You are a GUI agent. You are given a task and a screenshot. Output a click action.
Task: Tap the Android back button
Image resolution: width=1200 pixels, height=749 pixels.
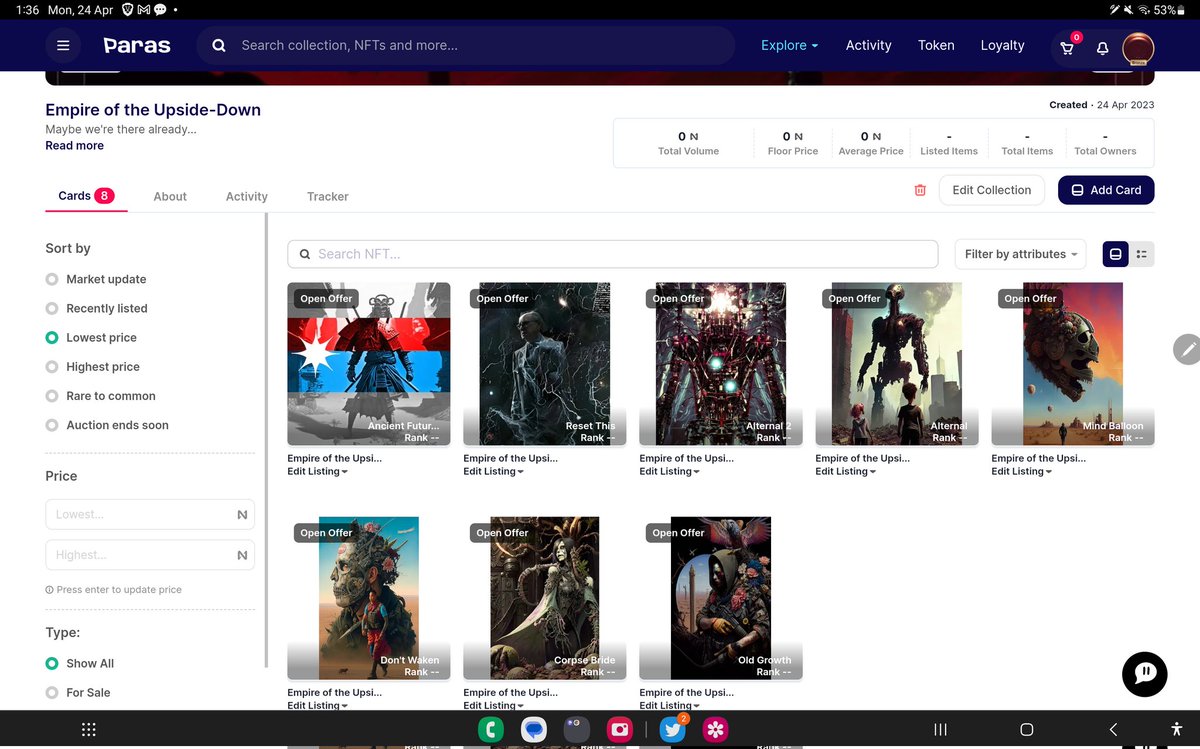[1113, 730]
